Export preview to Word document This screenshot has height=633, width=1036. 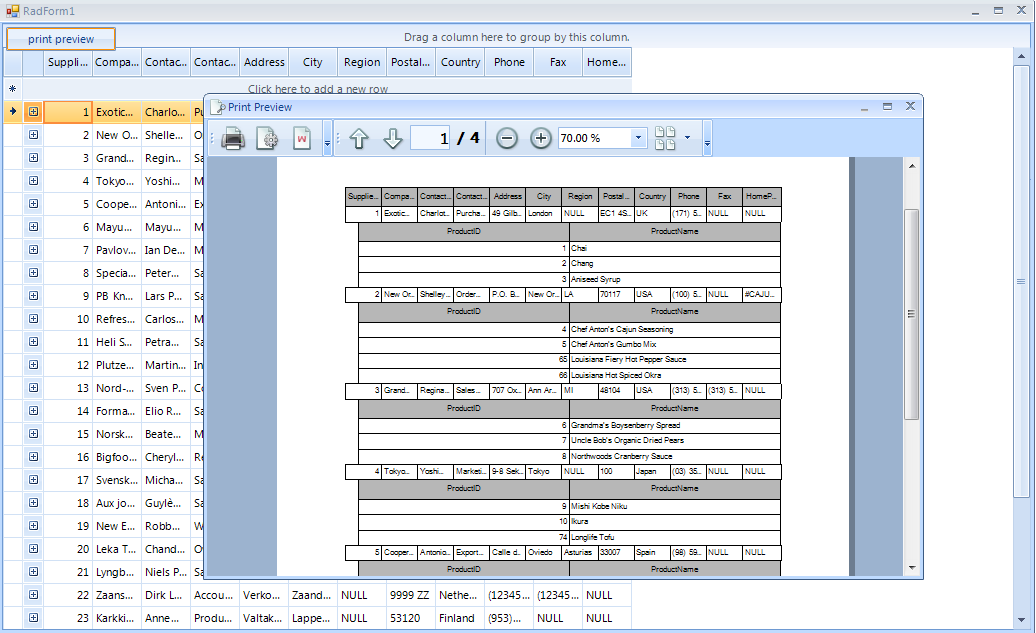[300, 138]
